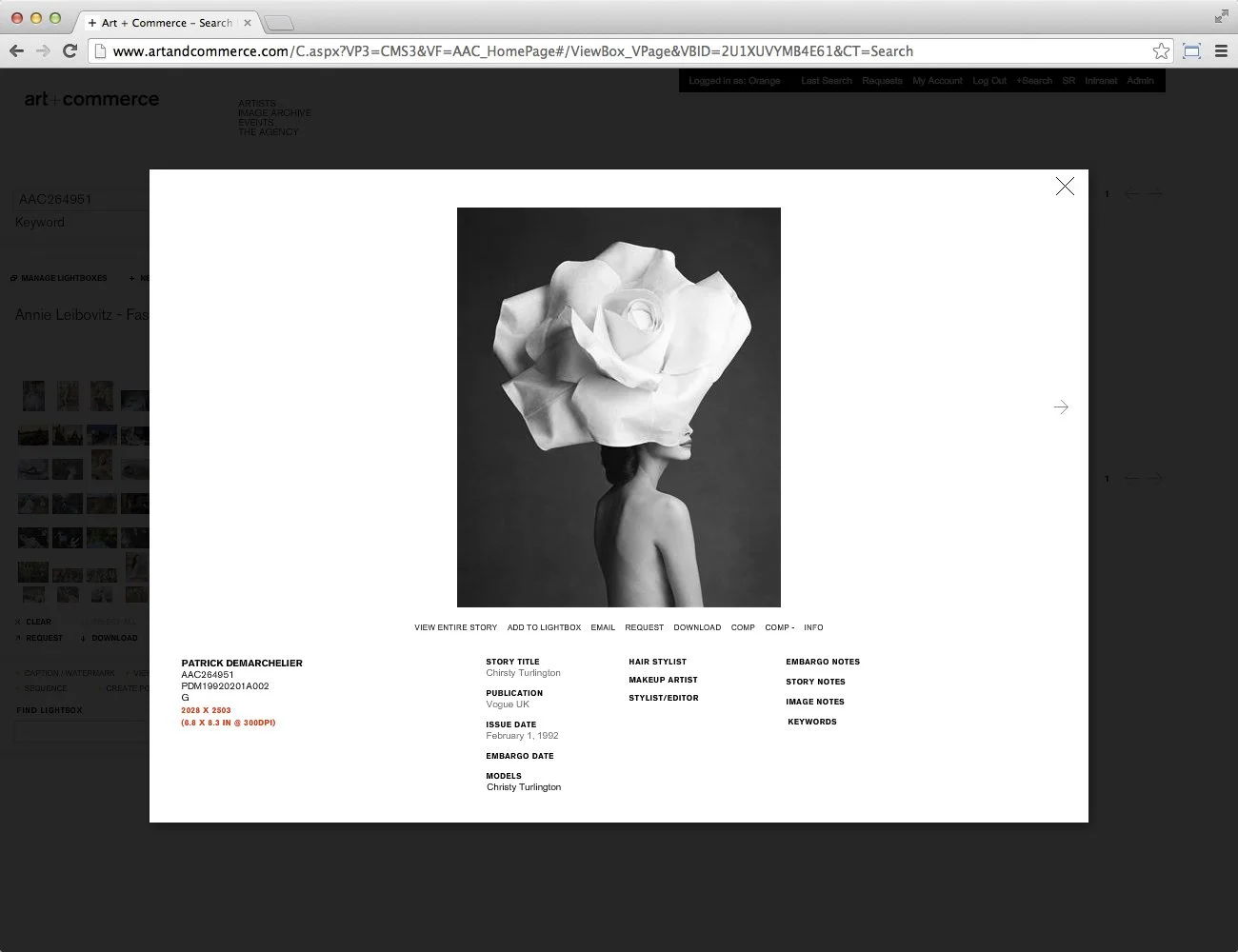The height and width of the screenshot is (952, 1238).
Task: Close the image viewbox with the X
Action: [1065, 187]
